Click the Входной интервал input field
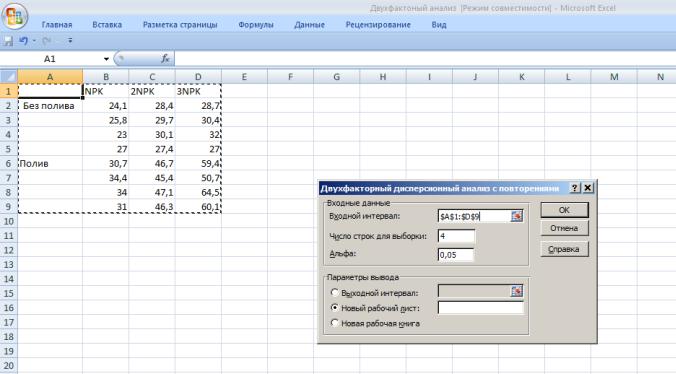This screenshot has height=374, width=676. [474, 216]
